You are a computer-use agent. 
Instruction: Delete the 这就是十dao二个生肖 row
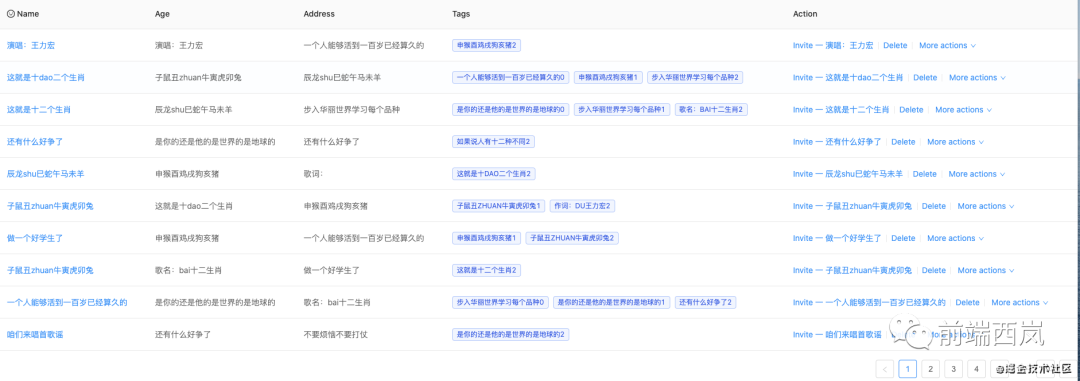click(x=925, y=78)
